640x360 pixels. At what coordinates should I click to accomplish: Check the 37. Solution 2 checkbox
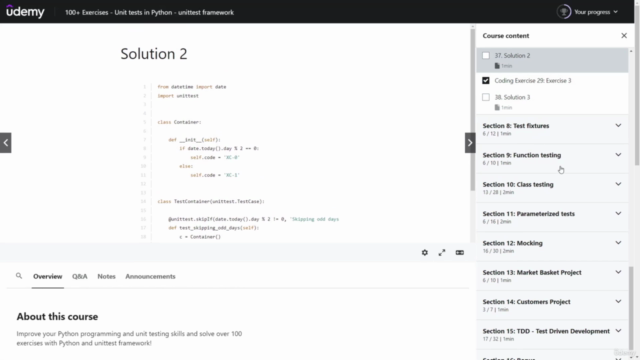[486, 56]
